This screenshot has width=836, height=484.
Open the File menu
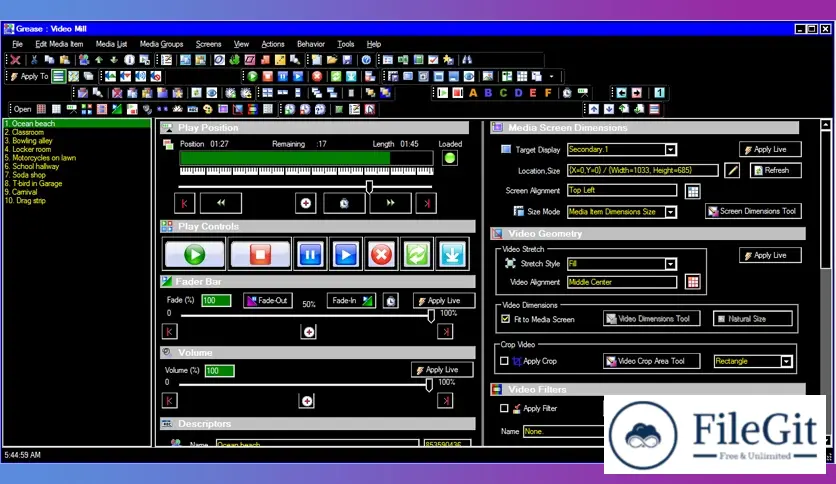(17, 44)
